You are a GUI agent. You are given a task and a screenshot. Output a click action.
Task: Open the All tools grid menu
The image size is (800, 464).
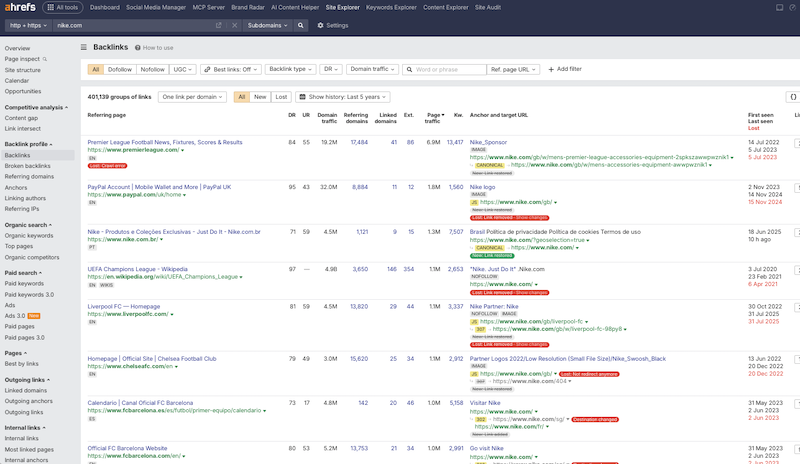click(x=63, y=7)
